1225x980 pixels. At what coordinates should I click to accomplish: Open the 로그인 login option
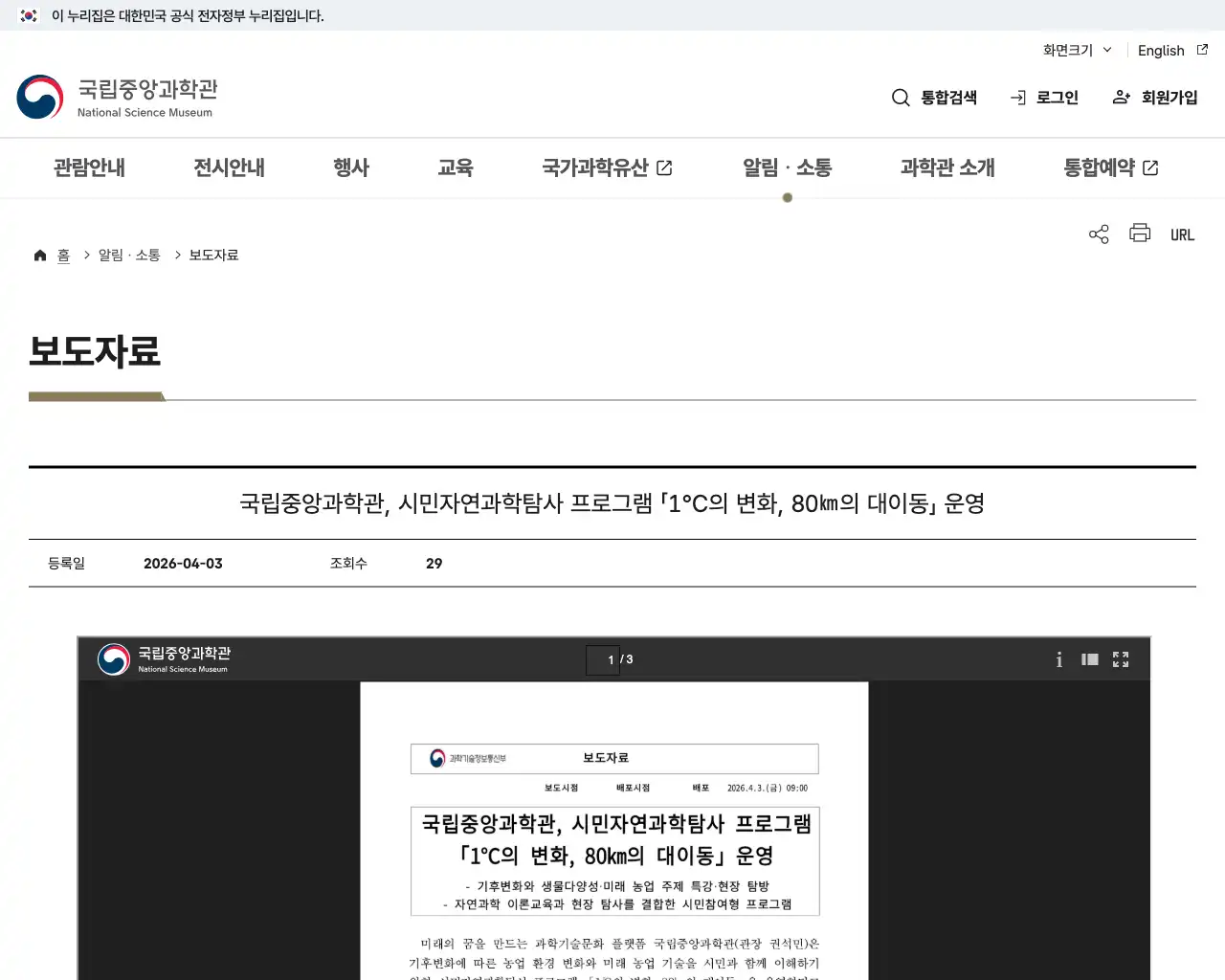click(x=1044, y=97)
